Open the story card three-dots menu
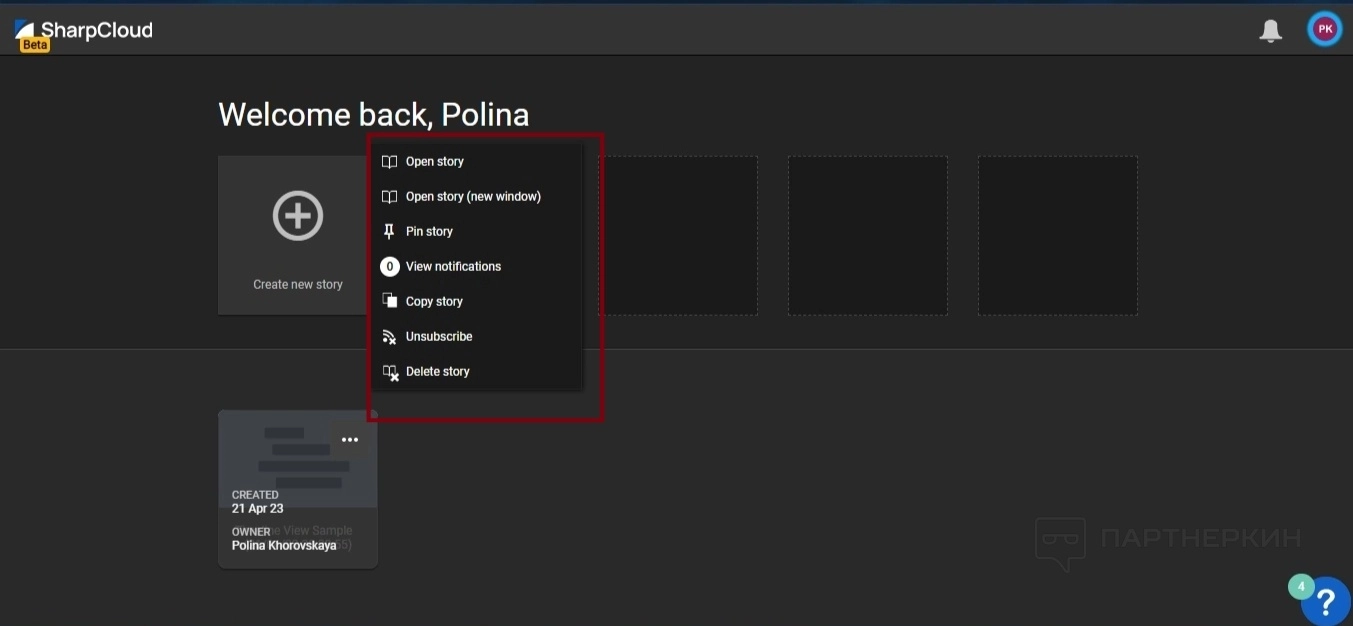Screen dimensions: 1353x626 350,440
